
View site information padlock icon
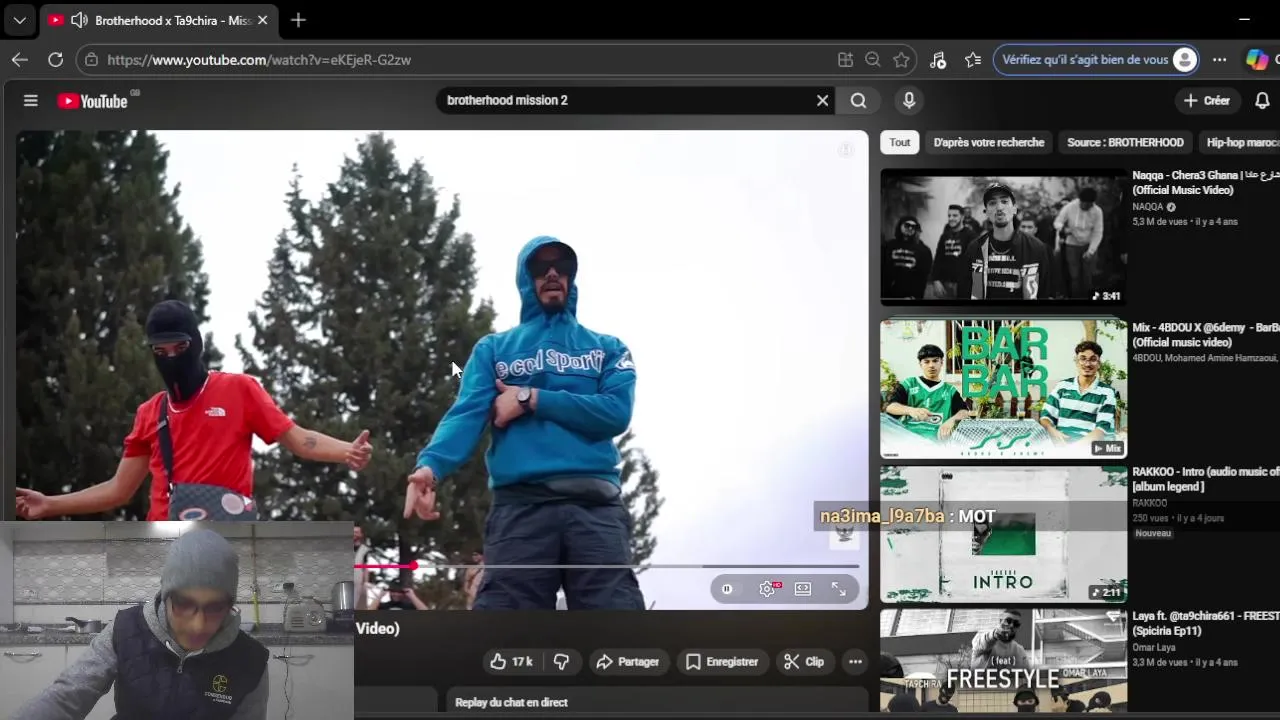pyautogui.click(x=92, y=60)
